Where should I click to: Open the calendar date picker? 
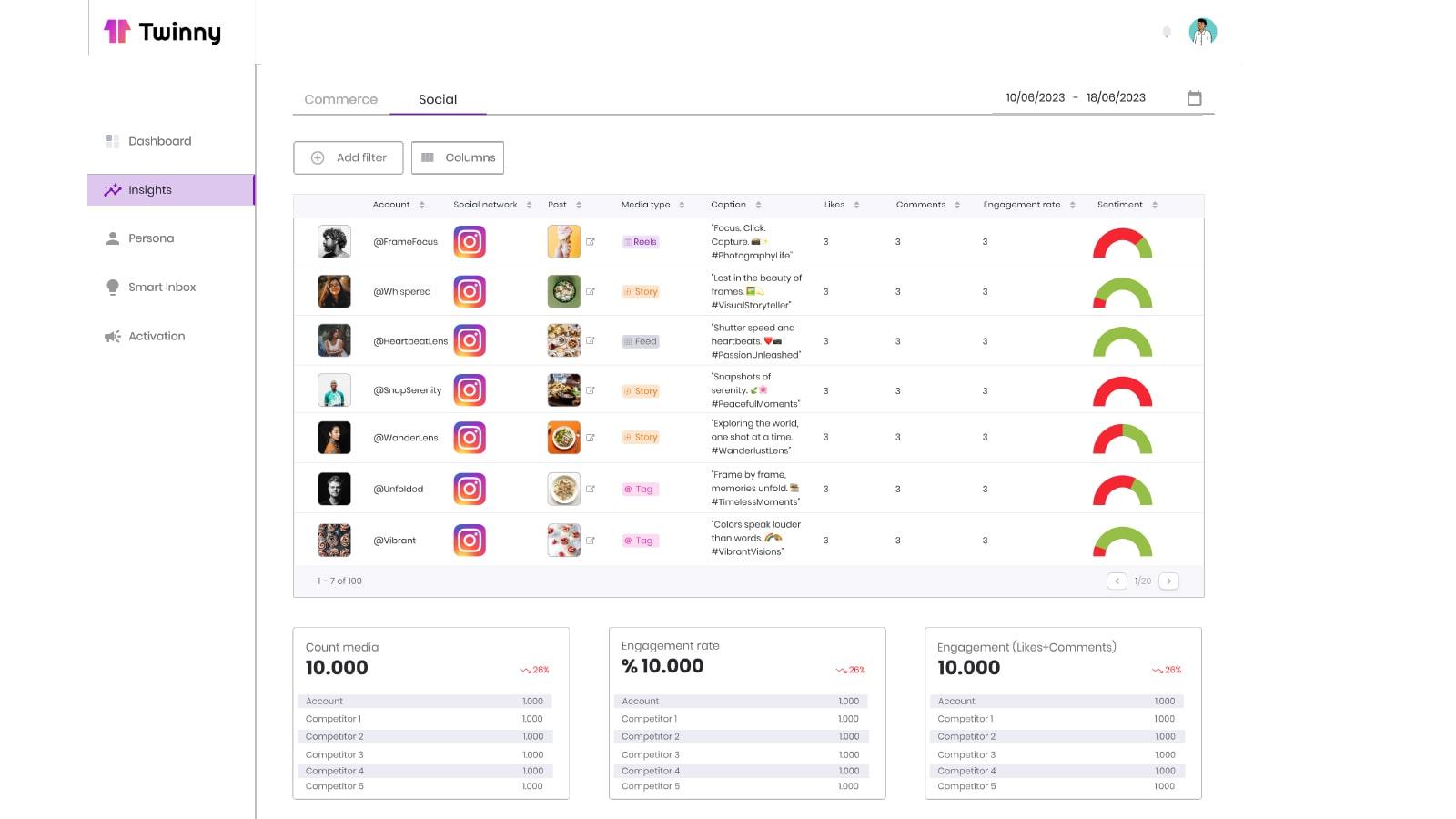(1194, 97)
